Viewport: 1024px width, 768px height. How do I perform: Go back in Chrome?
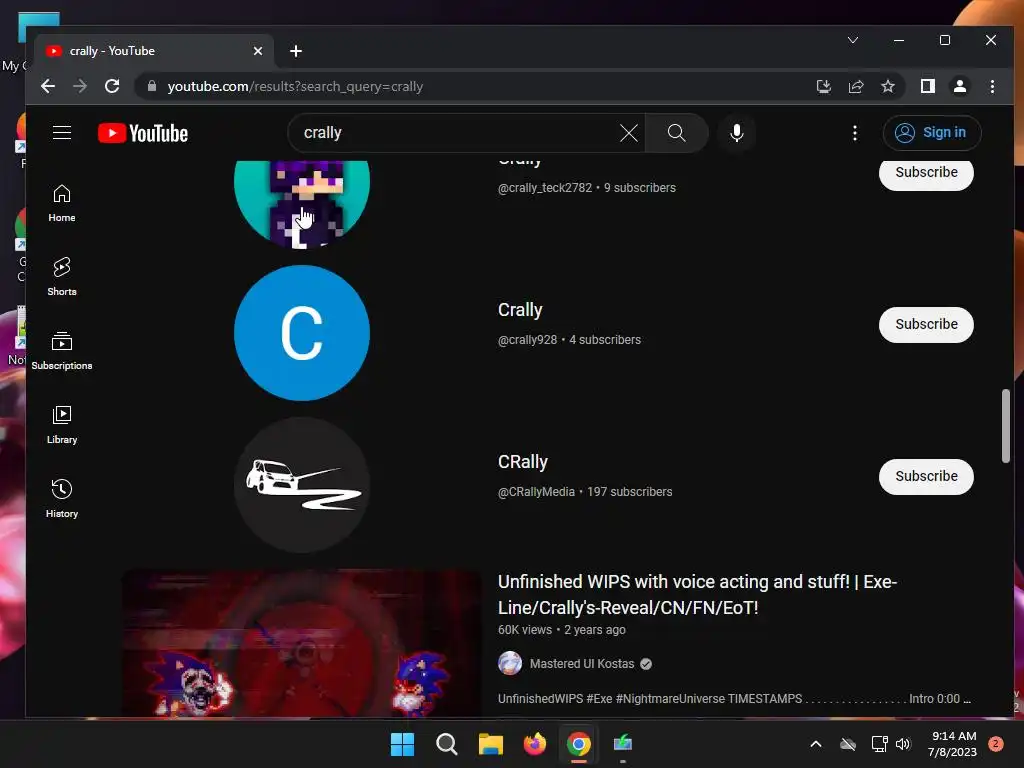click(x=48, y=86)
